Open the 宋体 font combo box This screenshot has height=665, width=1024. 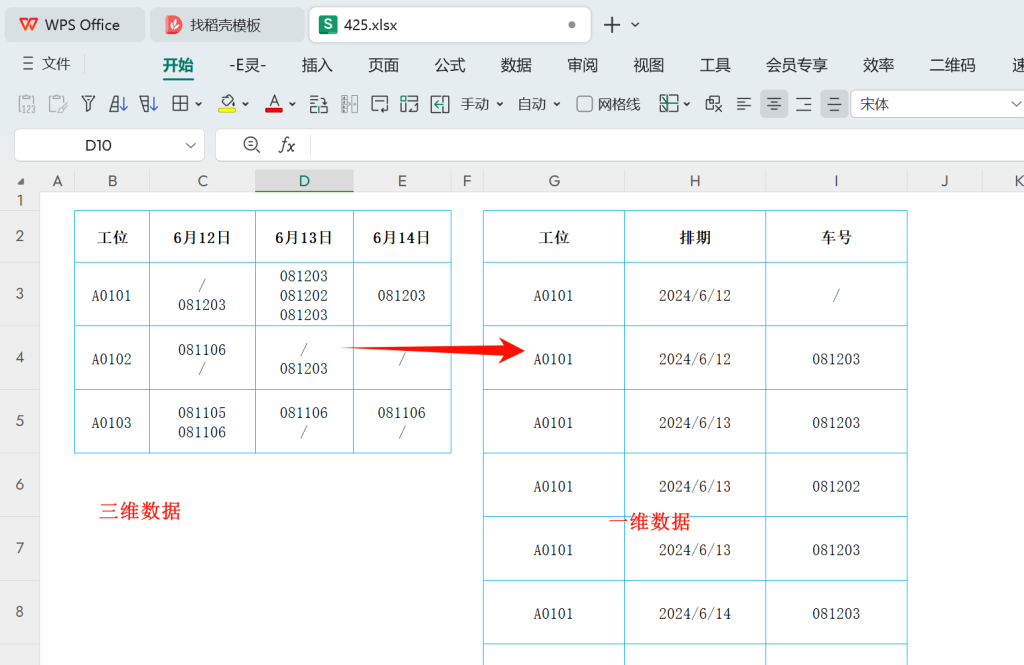tap(937, 104)
